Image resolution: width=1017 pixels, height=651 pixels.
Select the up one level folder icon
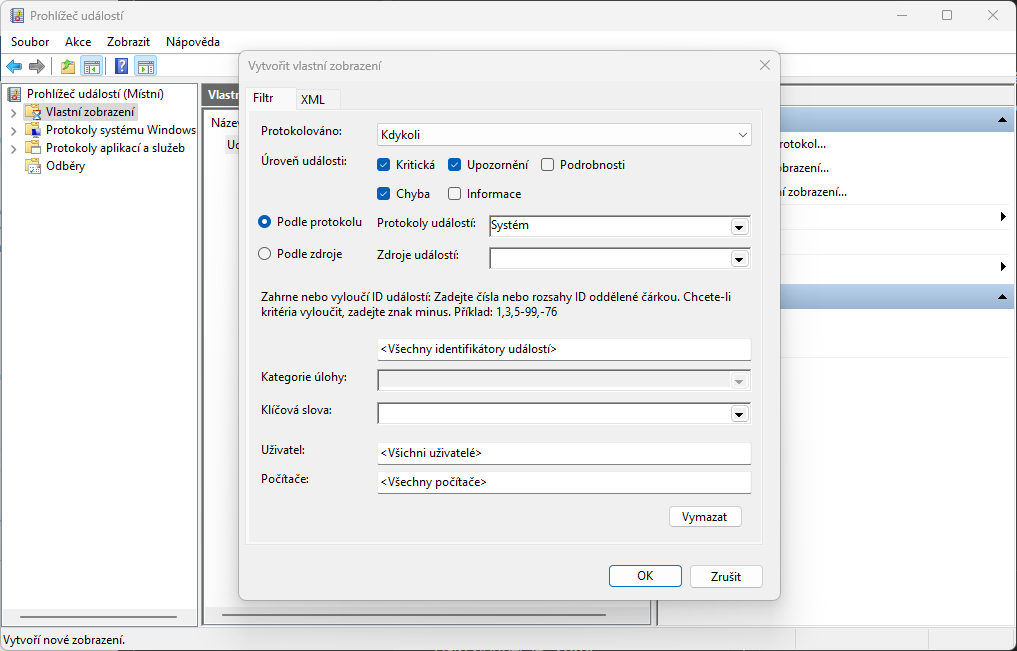pyautogui.click(x=66, y=66)
